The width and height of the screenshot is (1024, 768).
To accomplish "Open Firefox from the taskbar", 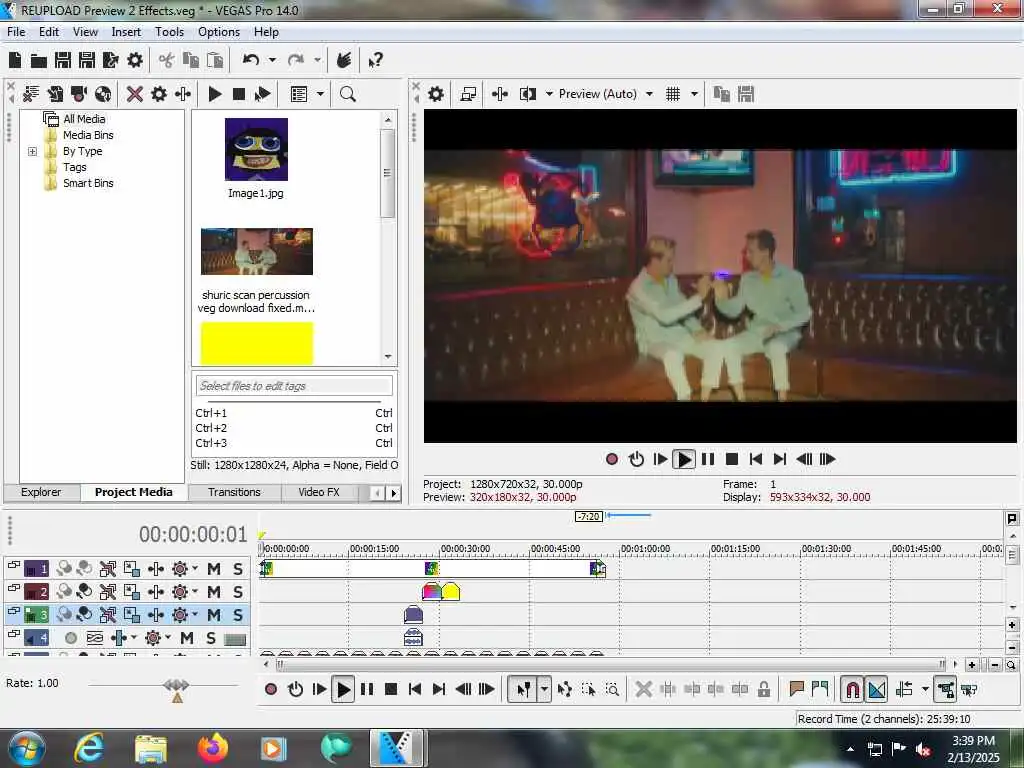I will point(213,748).
